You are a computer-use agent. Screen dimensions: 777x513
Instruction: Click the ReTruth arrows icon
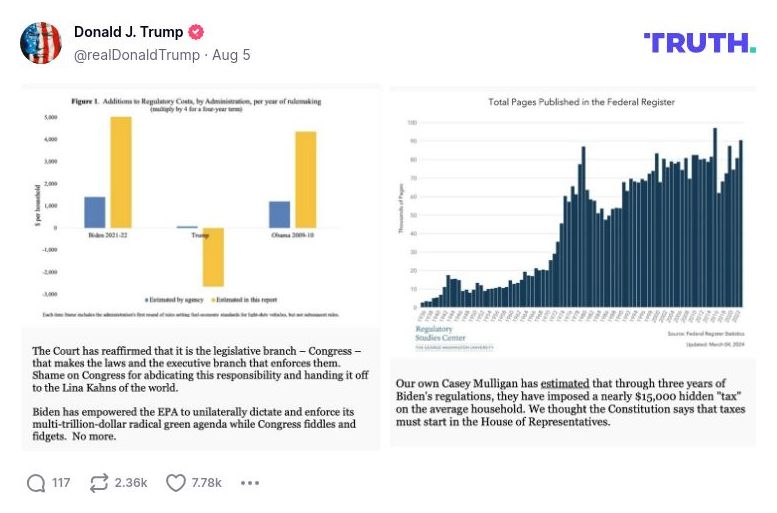[99, 483]
